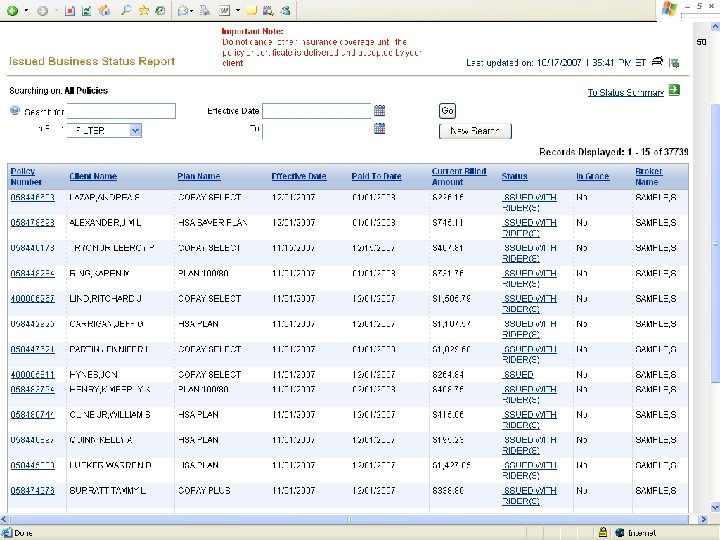Click the Search for text field

point(122,111)
